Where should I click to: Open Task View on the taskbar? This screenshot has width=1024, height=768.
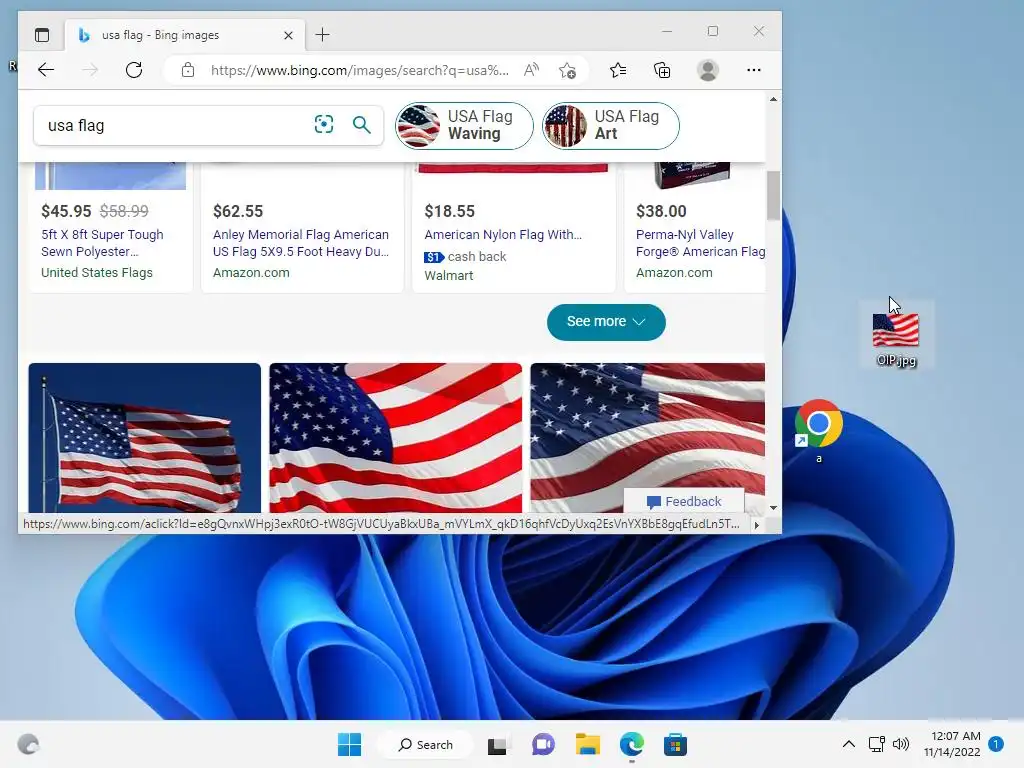[x=497, y=744]
